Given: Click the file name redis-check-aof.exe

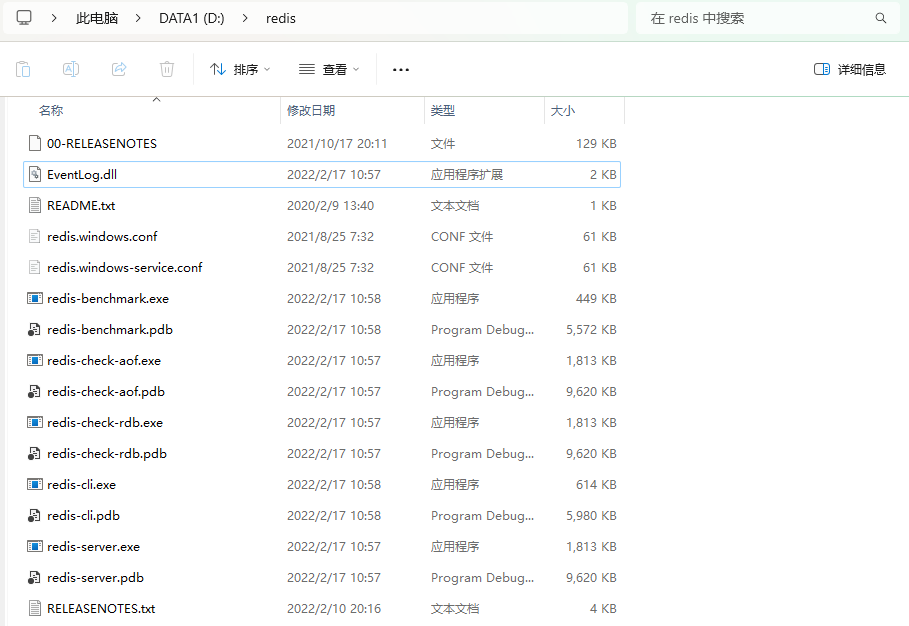Looking at the screenshot, I should [104, 361].
